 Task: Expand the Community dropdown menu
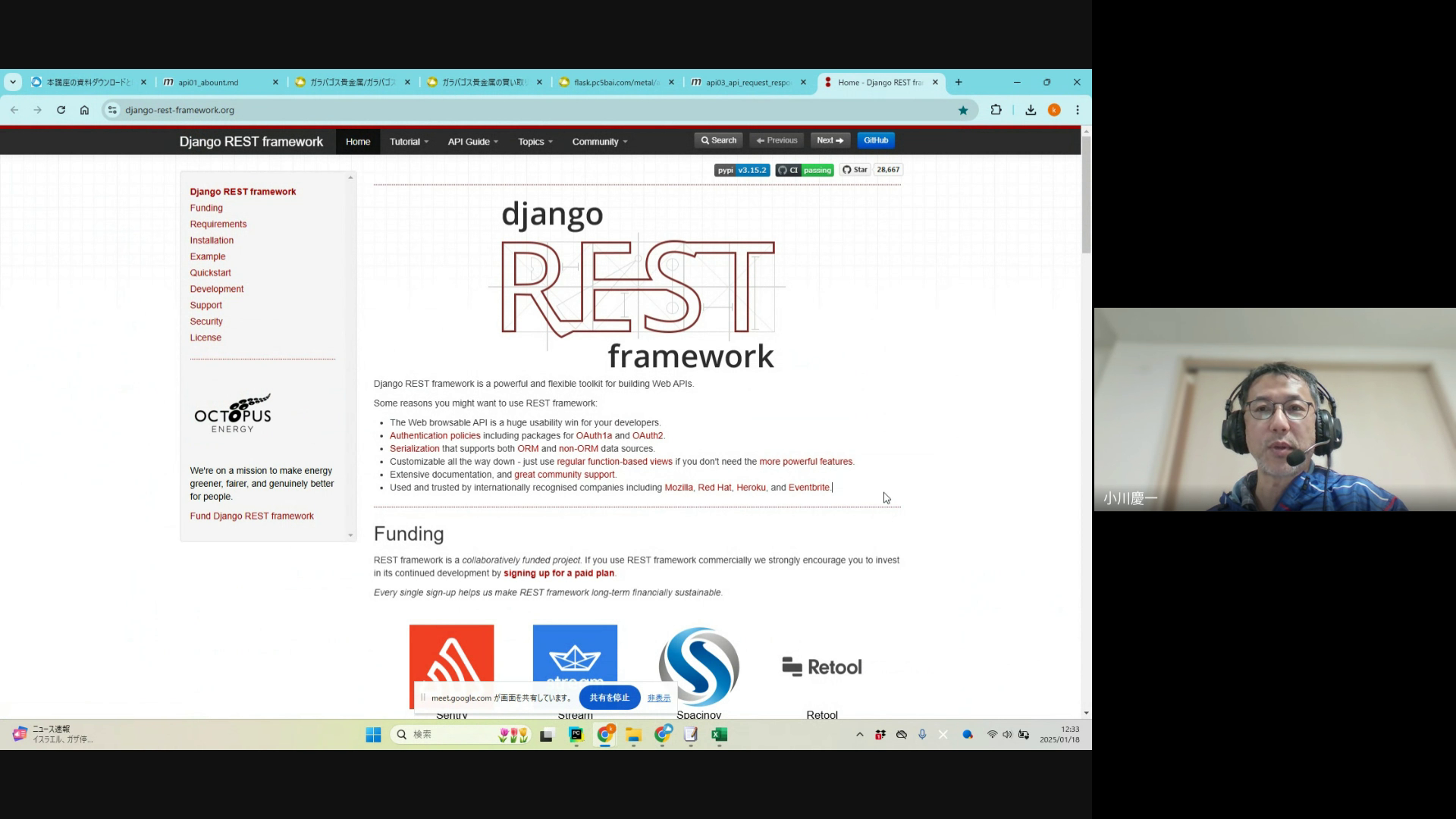[x=599, y=142]
